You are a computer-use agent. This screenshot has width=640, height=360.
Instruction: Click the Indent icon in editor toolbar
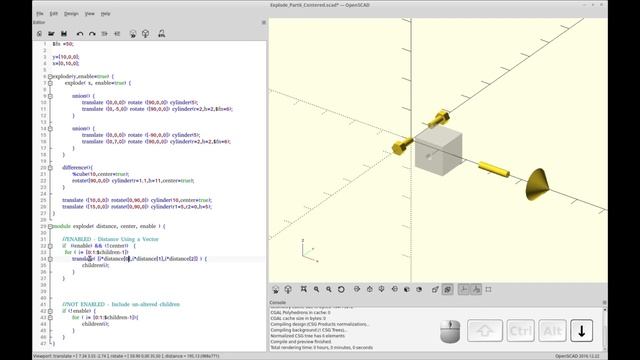point(117,34)
